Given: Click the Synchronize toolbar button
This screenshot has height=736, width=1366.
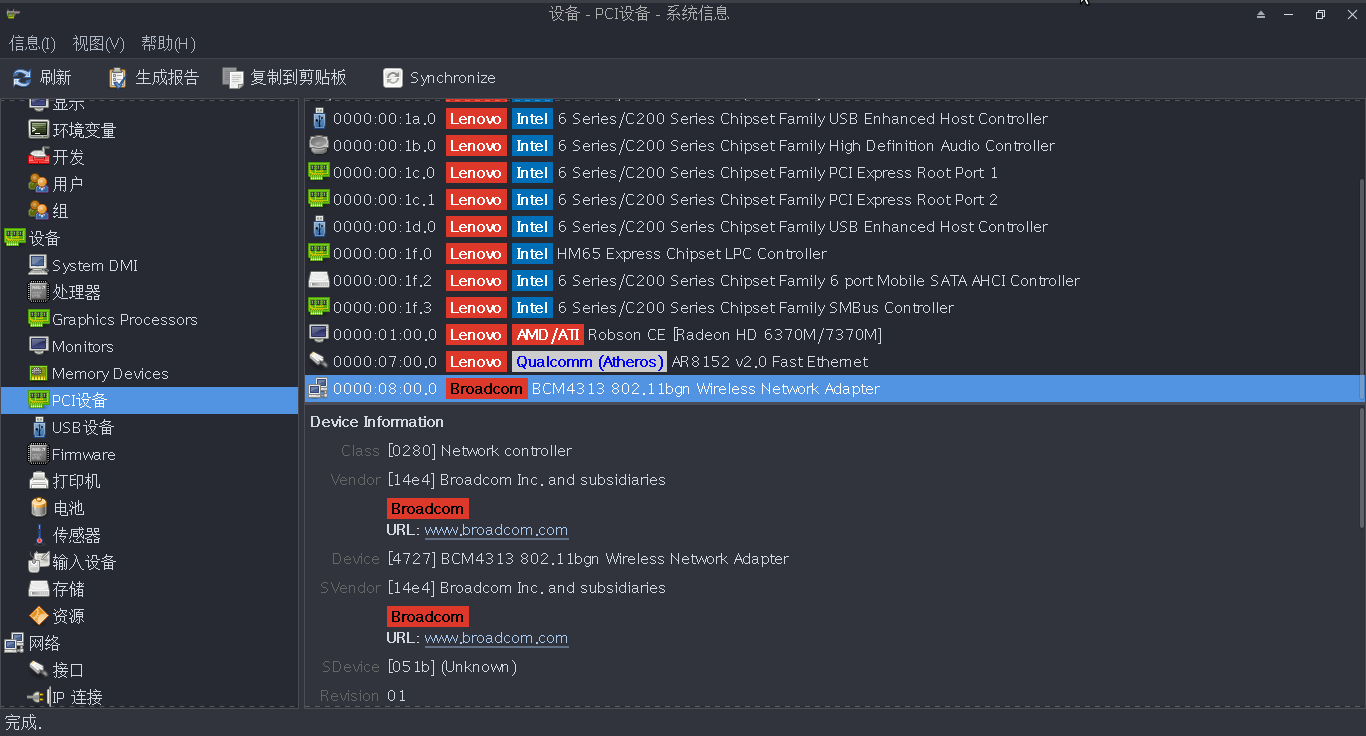Looking at the screenshot, I should [439, 77].
